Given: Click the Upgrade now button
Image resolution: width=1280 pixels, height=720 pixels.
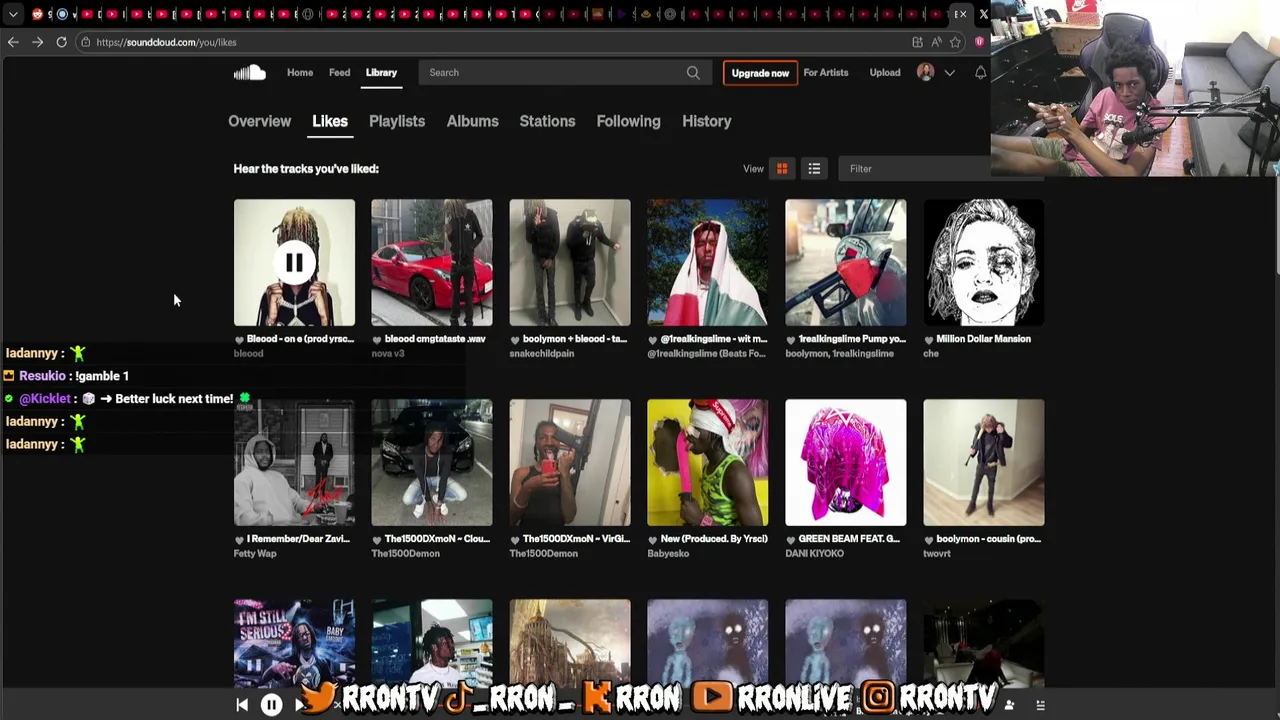Looking at the screenshot, I should coord(760,73).
